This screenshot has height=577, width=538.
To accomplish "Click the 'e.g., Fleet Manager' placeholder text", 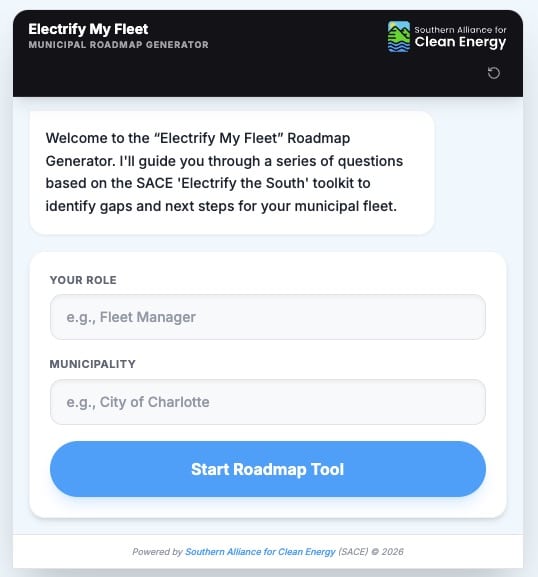I will point(131,317).
